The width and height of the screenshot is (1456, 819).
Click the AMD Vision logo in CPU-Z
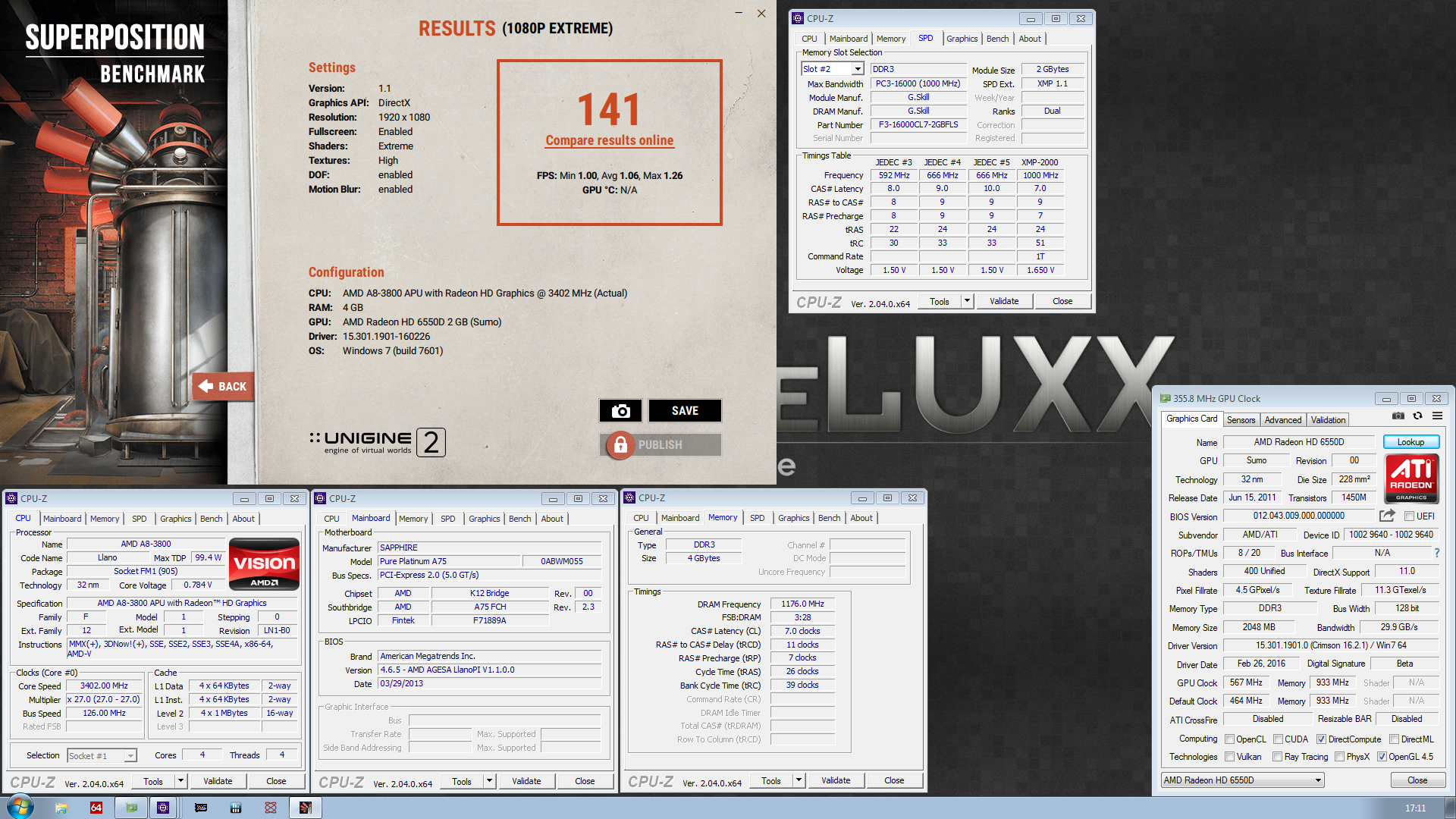click(264, 564)
